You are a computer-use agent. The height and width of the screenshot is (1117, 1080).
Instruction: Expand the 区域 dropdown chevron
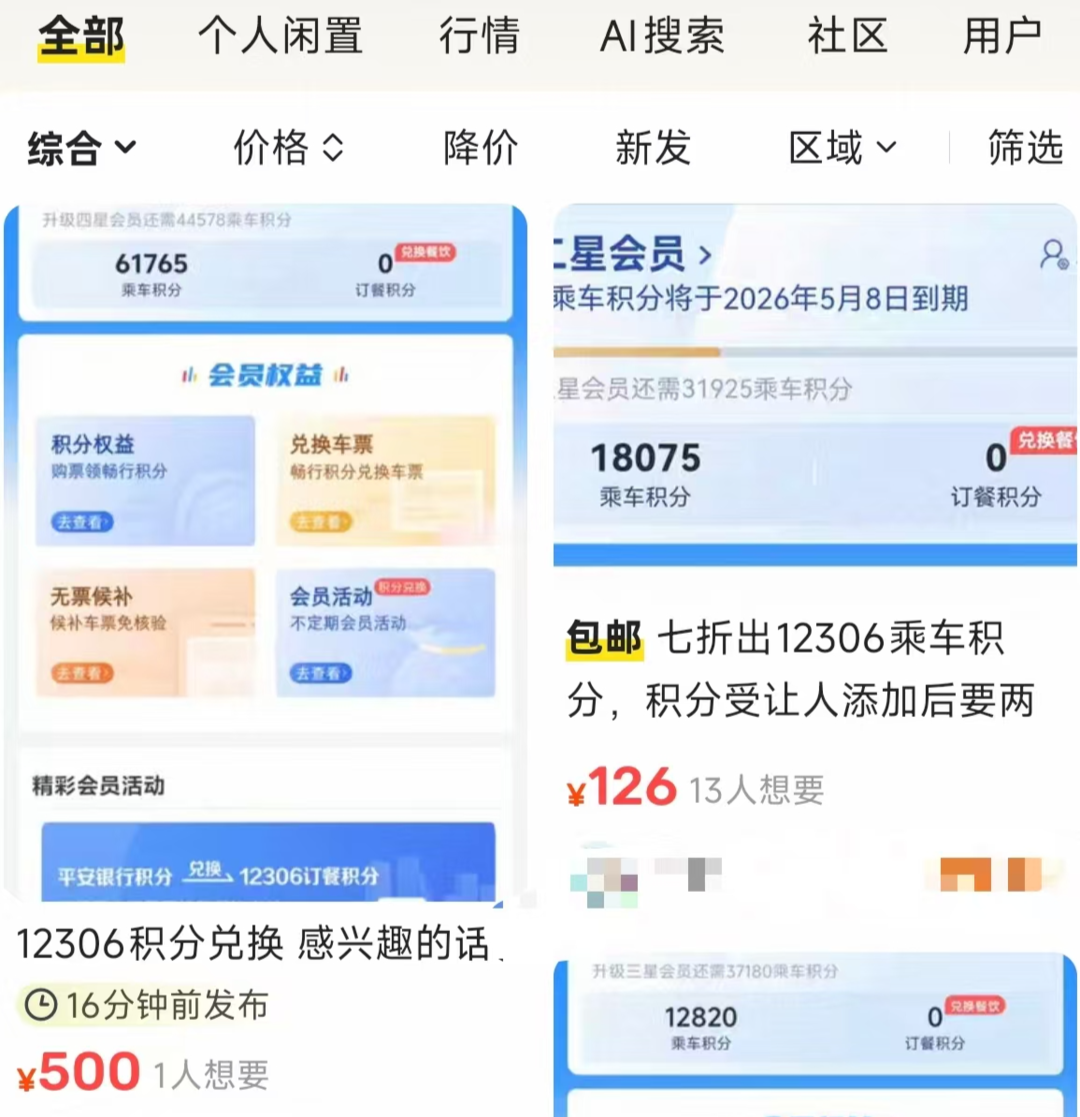(886, 147)
